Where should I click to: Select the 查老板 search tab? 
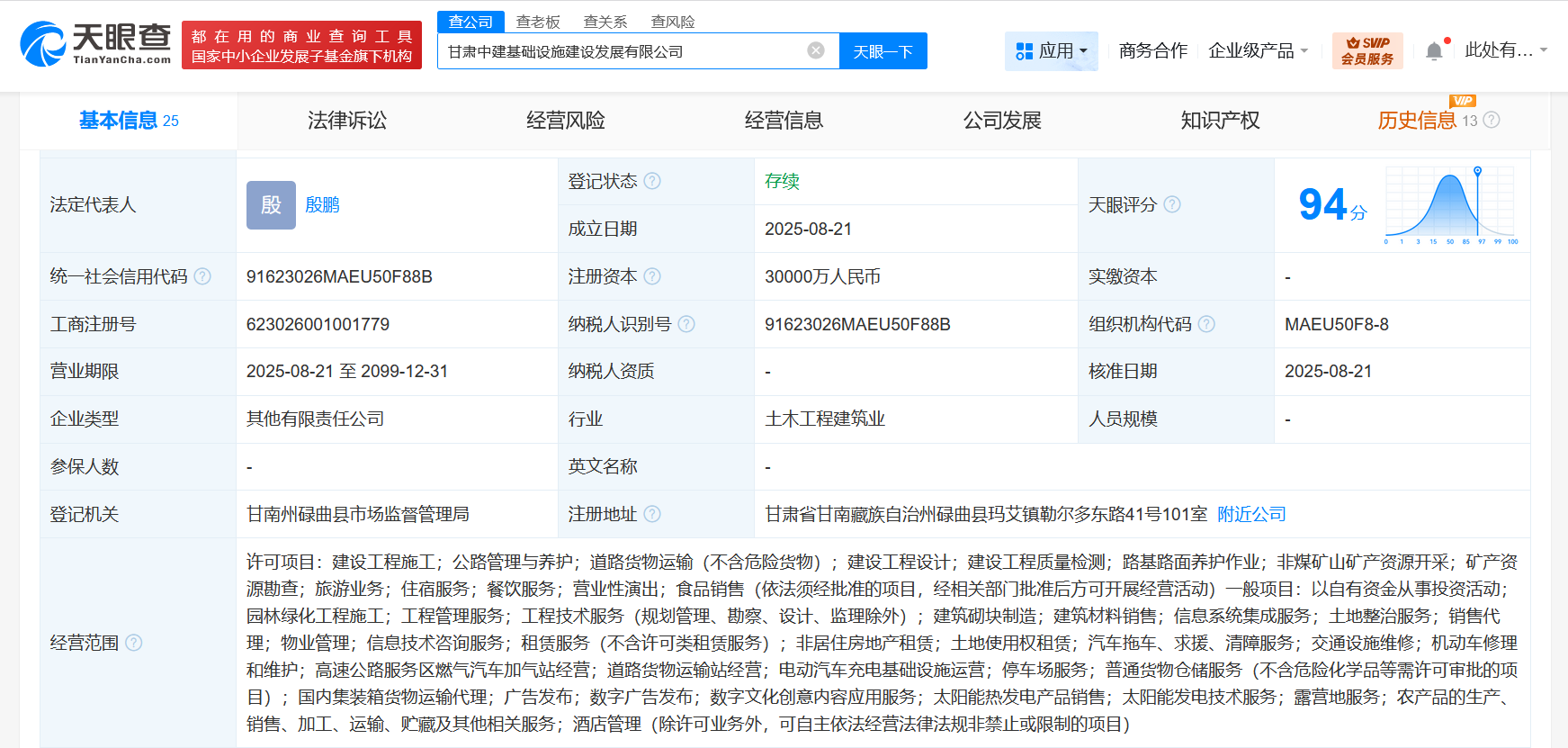[x=538, y=22]
